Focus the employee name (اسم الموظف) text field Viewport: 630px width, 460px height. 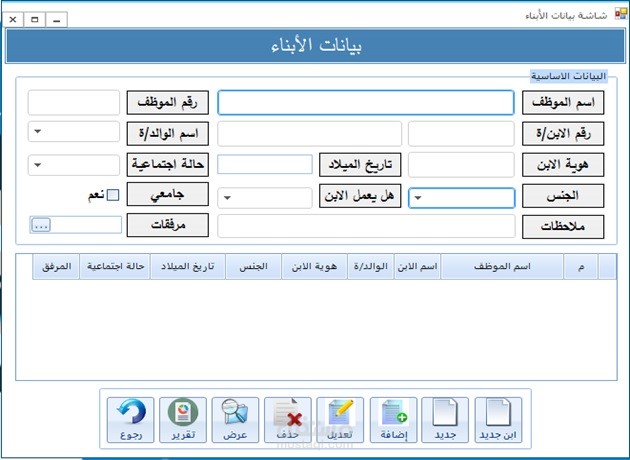pyautogui.click(x=366, y=103)
